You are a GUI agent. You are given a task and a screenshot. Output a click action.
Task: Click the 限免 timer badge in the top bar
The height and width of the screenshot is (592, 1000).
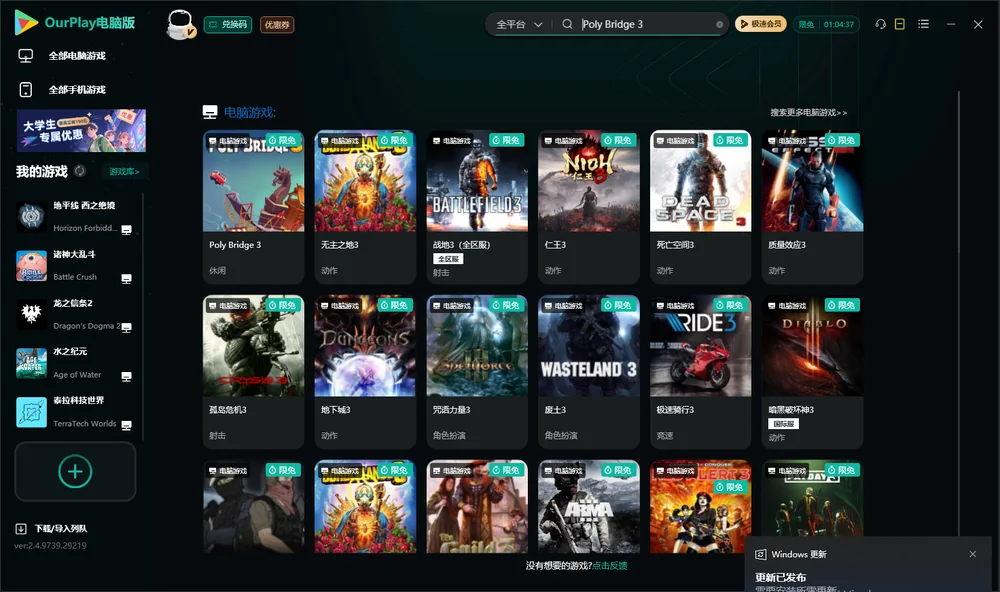(826, 24)
